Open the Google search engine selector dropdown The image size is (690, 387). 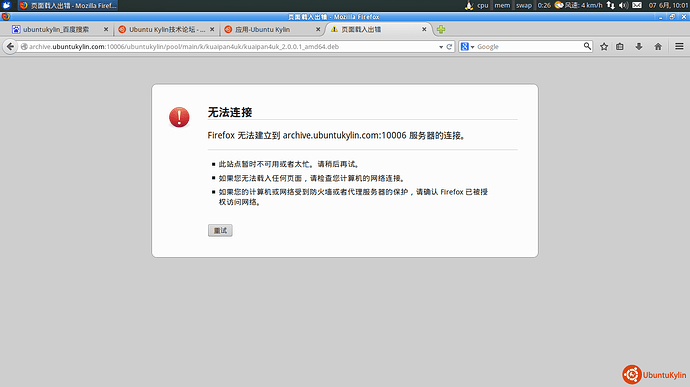coord(467,47)
